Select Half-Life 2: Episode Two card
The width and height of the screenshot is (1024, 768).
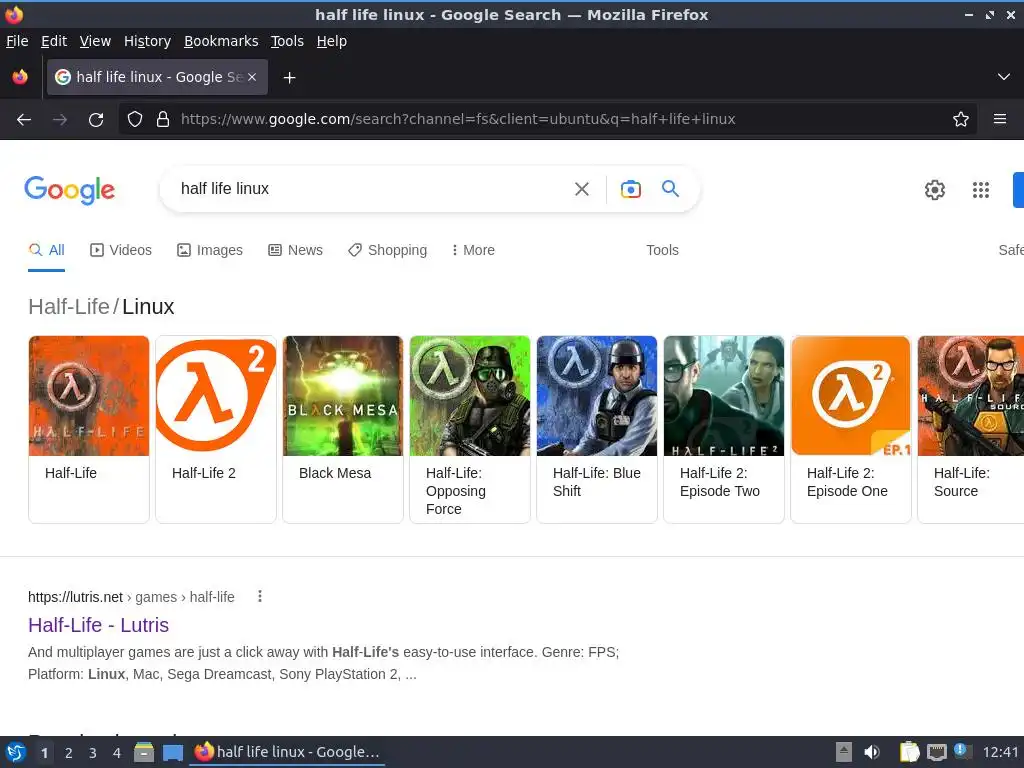coord(724,429)
